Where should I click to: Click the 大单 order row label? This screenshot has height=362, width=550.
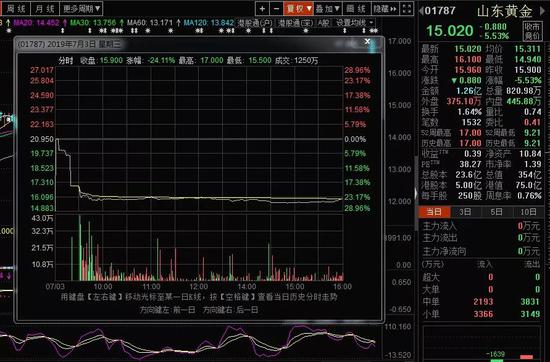point(431,289)
